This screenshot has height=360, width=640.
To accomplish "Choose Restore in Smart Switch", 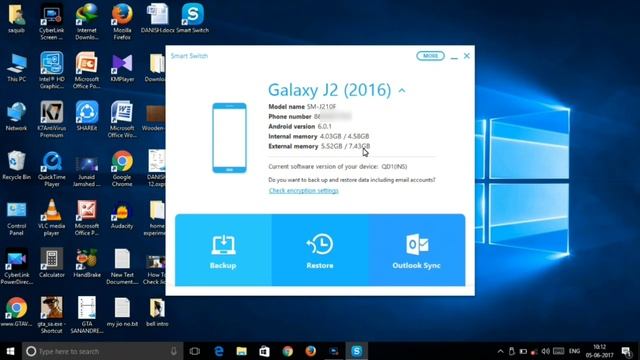I will (x=320, y=250).
